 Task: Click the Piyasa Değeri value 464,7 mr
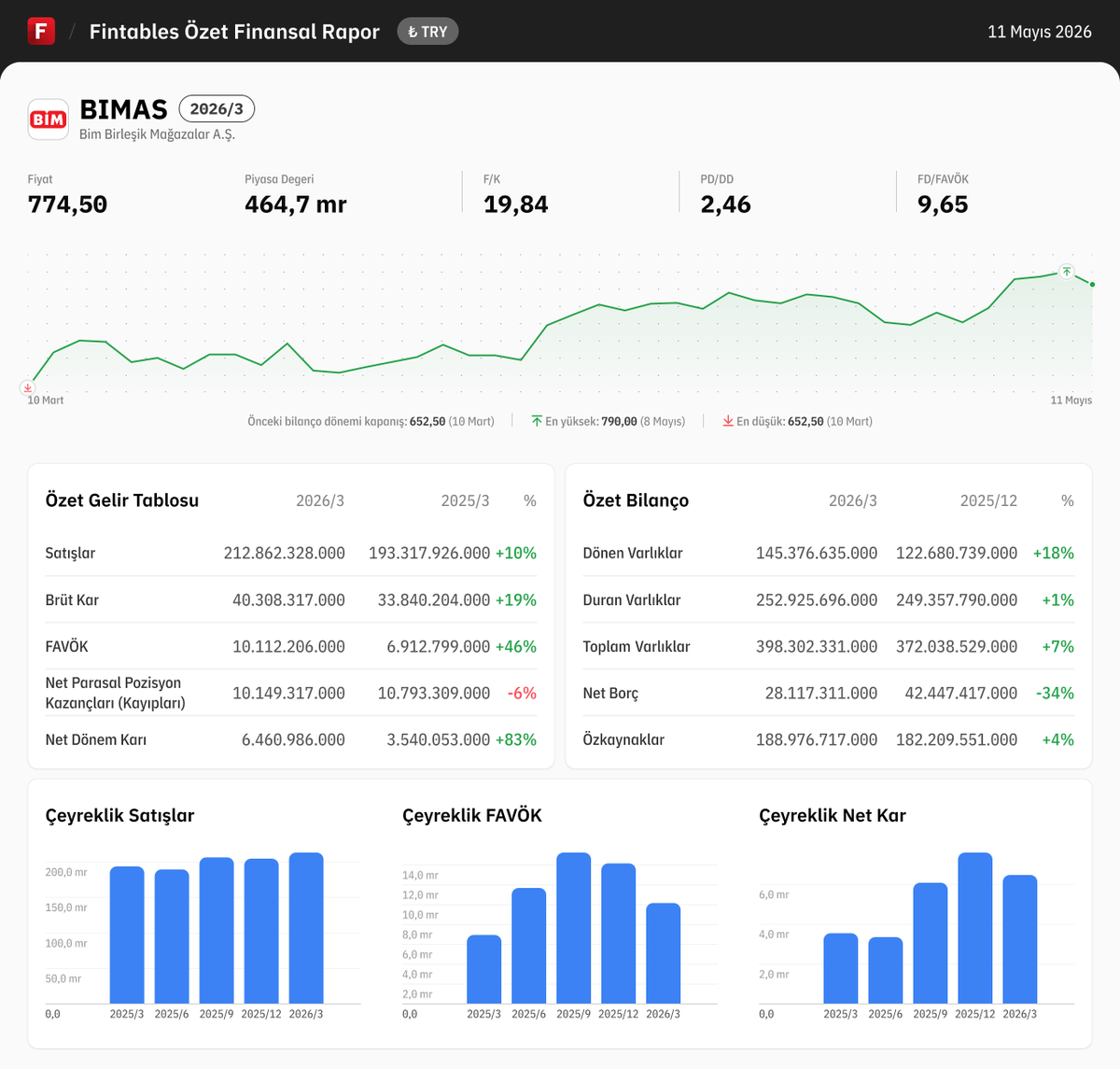pos(296,204)
